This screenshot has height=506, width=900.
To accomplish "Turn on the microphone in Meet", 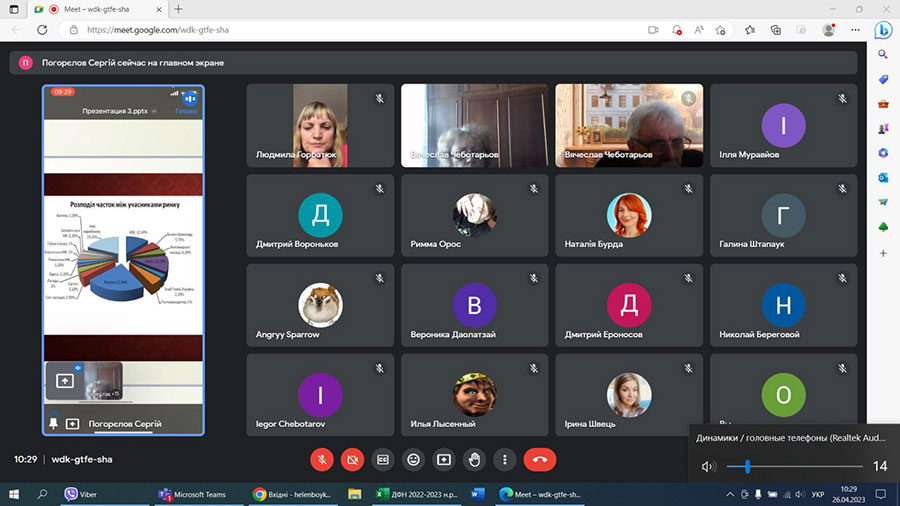I will (x=322, y=460).
